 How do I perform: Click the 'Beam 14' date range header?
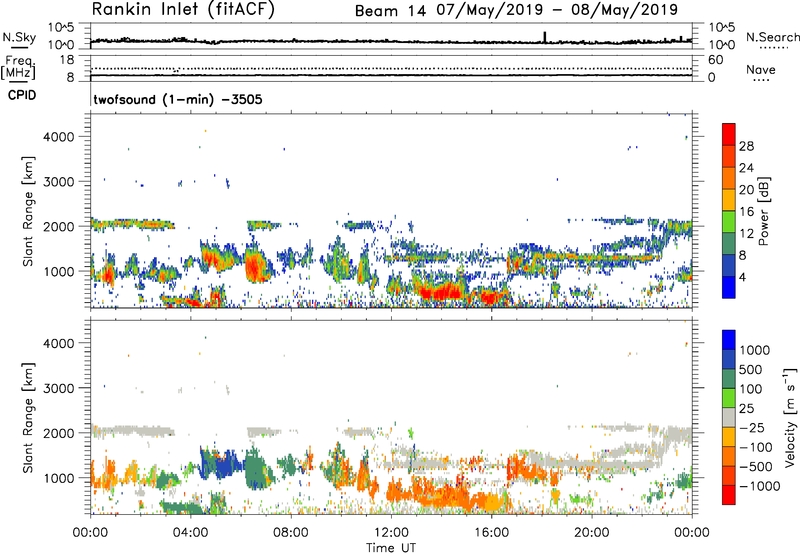coord(516,10)
